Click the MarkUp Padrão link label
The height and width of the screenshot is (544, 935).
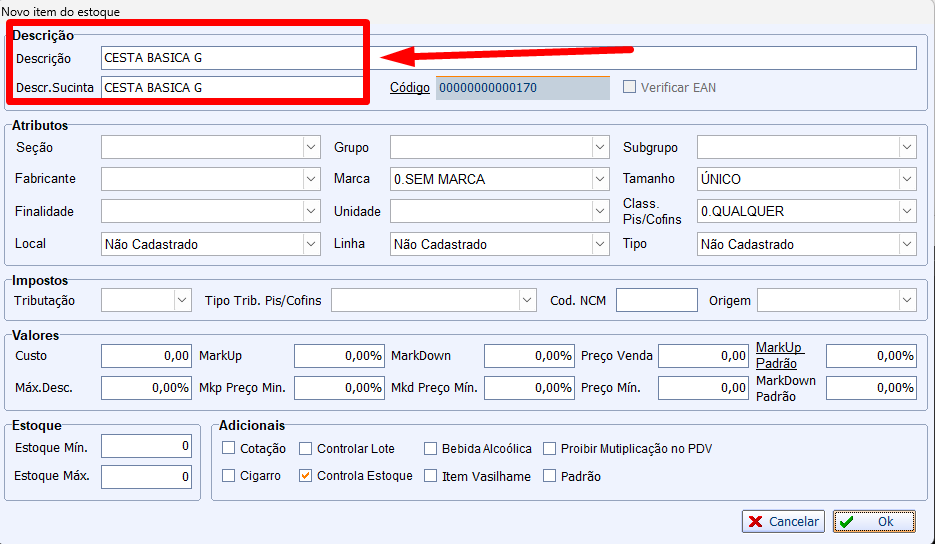click(x=779, y=354)
